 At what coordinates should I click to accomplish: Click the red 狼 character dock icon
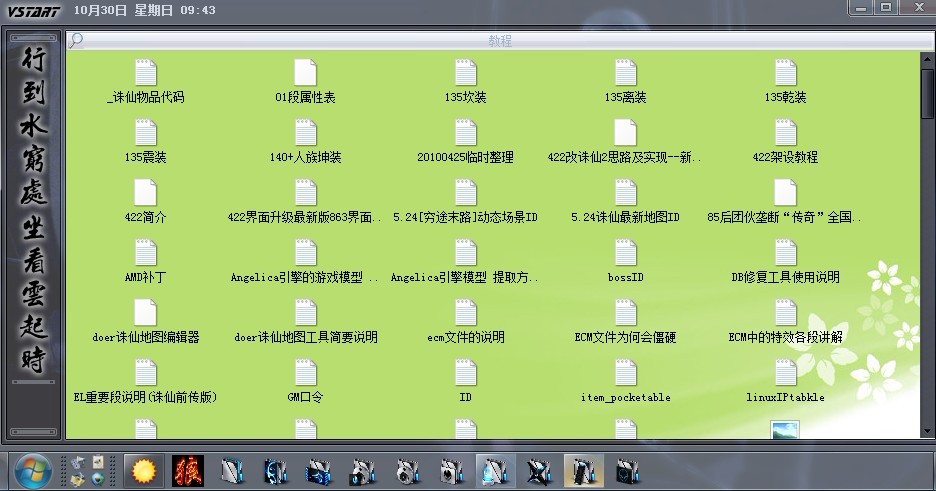click(187, 469)
